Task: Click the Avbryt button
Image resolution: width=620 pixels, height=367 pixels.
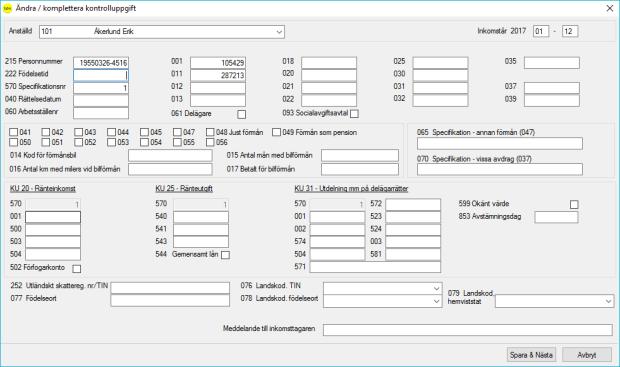Action: click(x=587, y=355)
